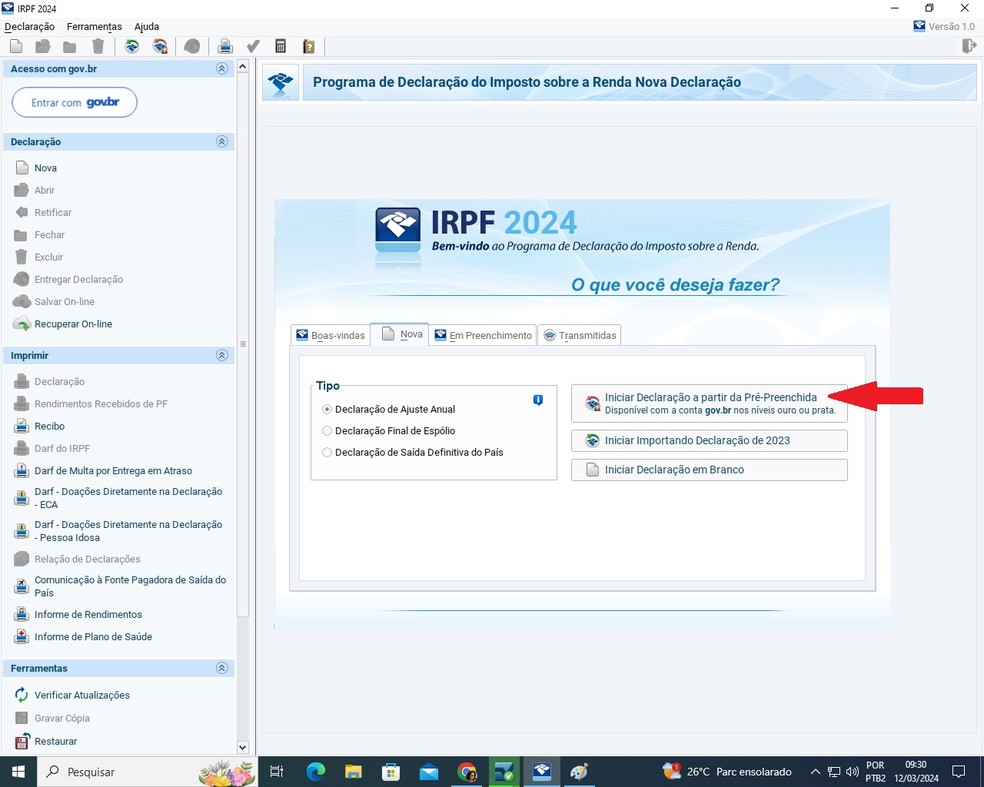Open Google Chrome from the taskbar
The image size is (984, 787).
[x=466, y=771]
